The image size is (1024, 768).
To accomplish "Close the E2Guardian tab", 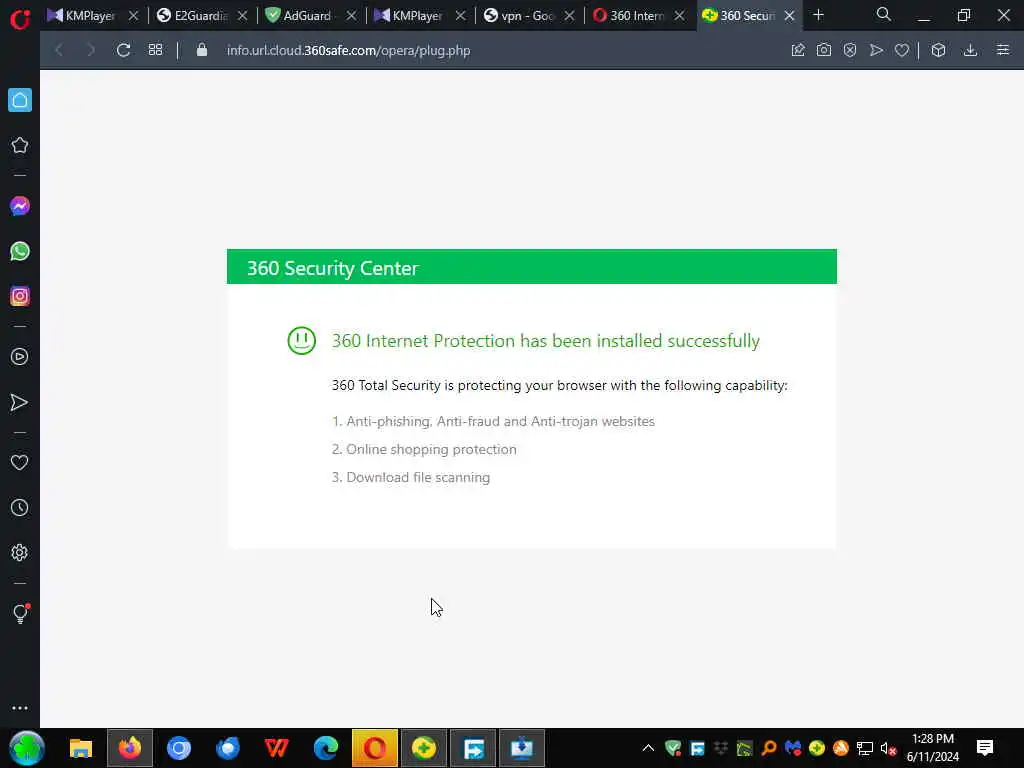I will coord(242,16).
